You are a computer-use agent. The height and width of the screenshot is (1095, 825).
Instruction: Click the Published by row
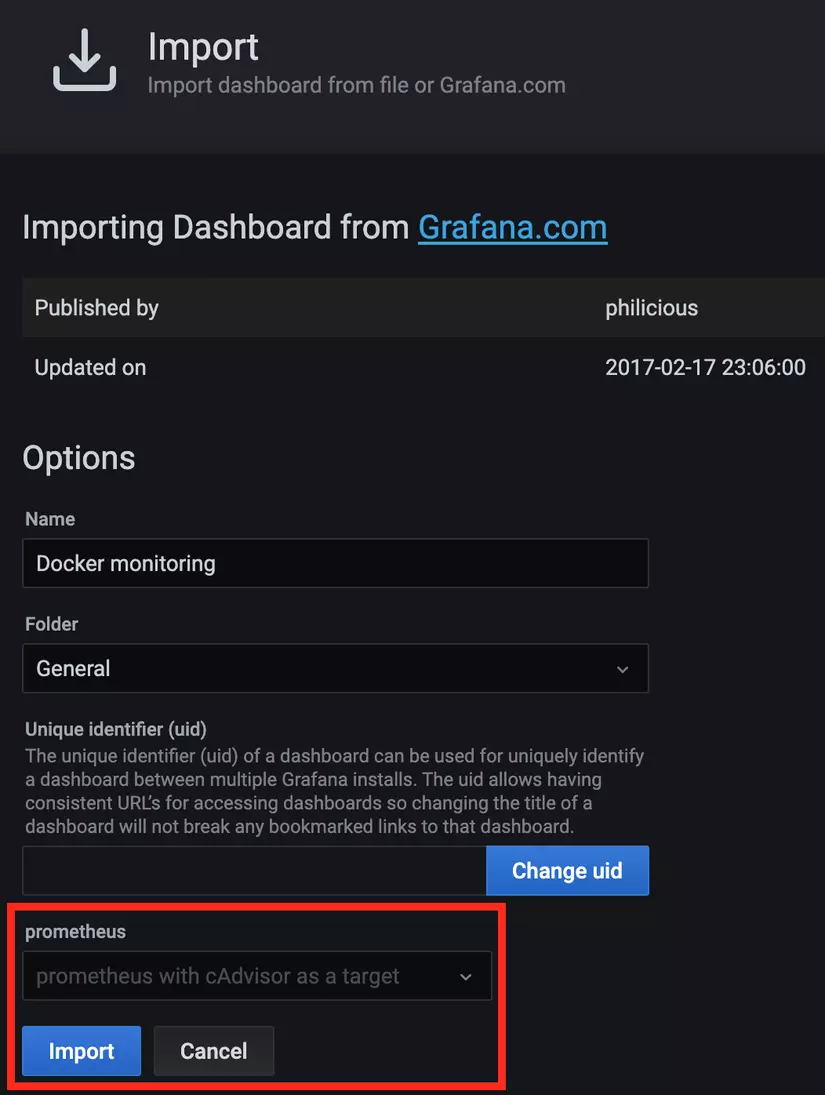click(x=96, y=308)
